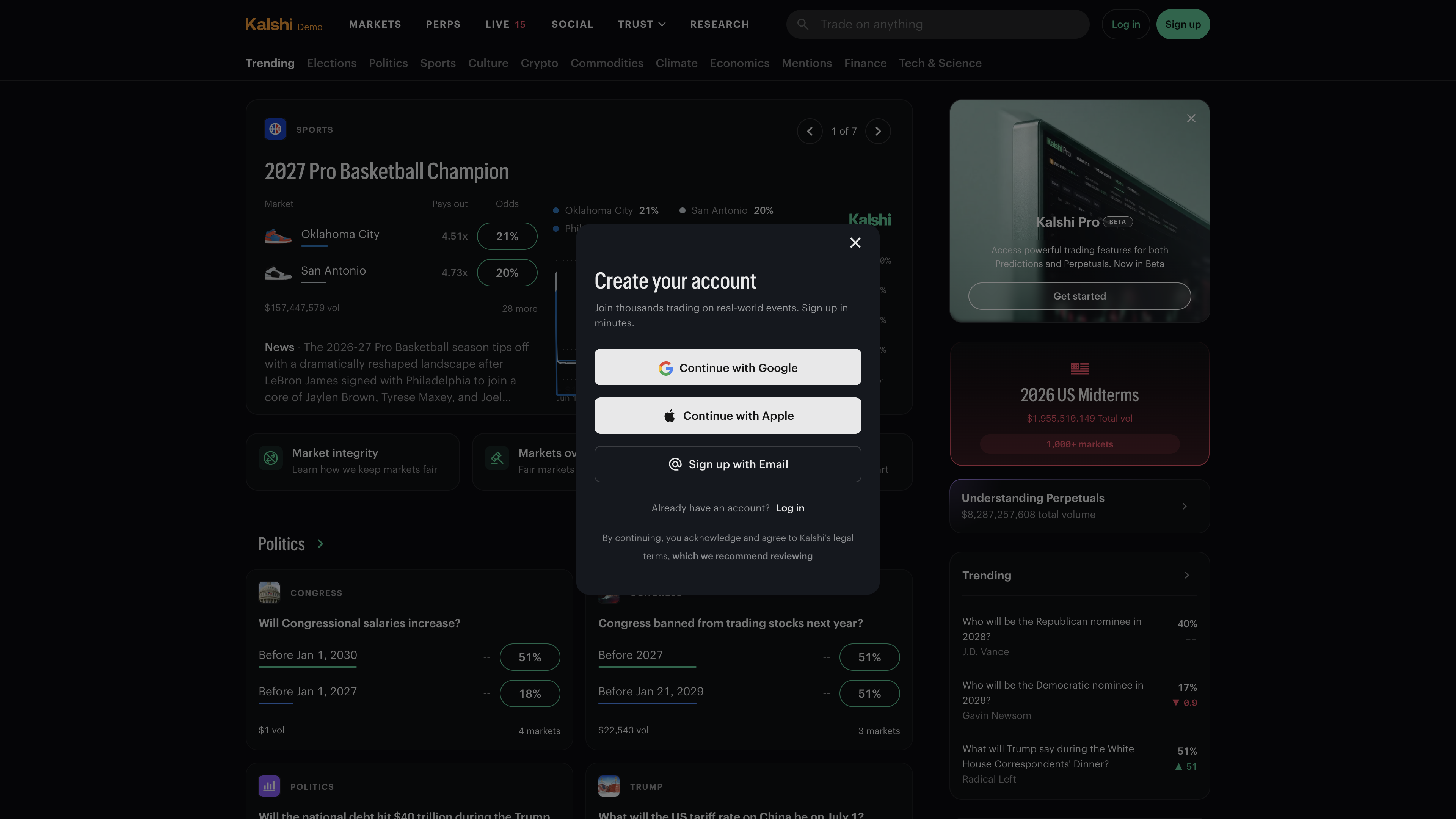Select the Crypto category tab
The height and width of the screenshot is (819, 1456).
point(539,63)
